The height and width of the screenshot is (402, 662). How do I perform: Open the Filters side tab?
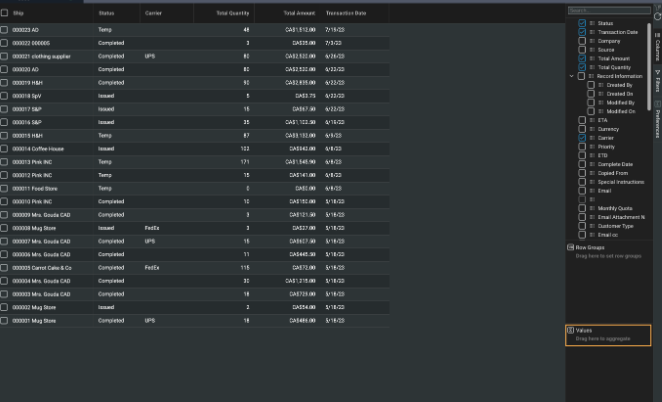(656, 80)
